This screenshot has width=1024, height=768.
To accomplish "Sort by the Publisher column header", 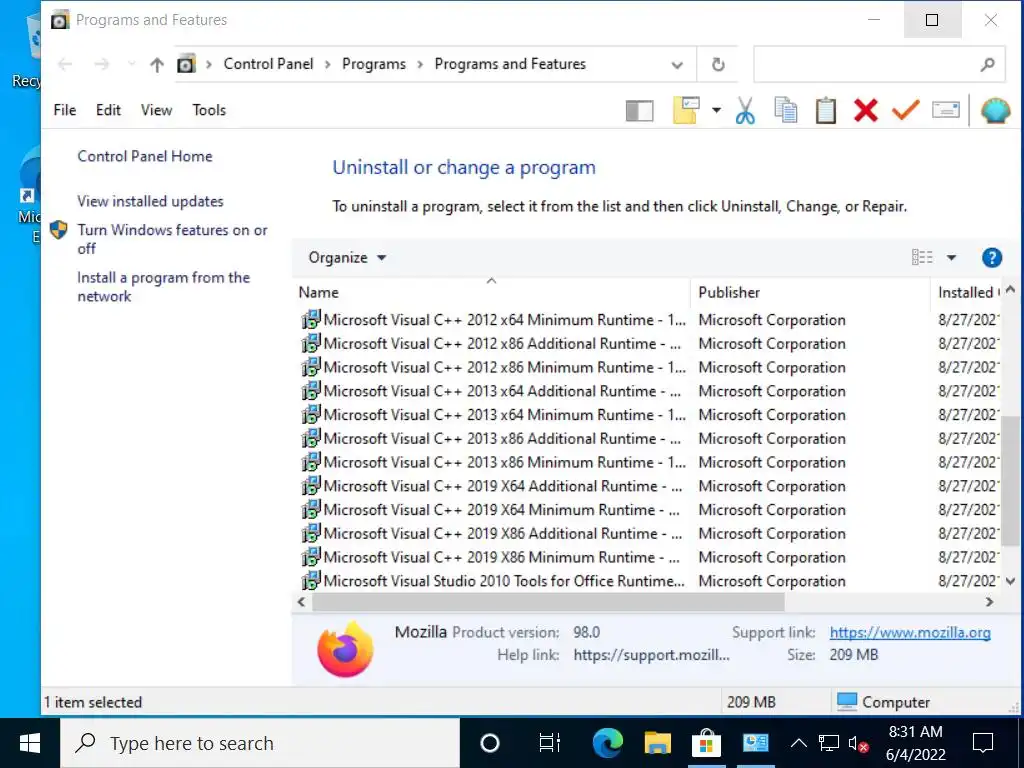I will [810, 293].
